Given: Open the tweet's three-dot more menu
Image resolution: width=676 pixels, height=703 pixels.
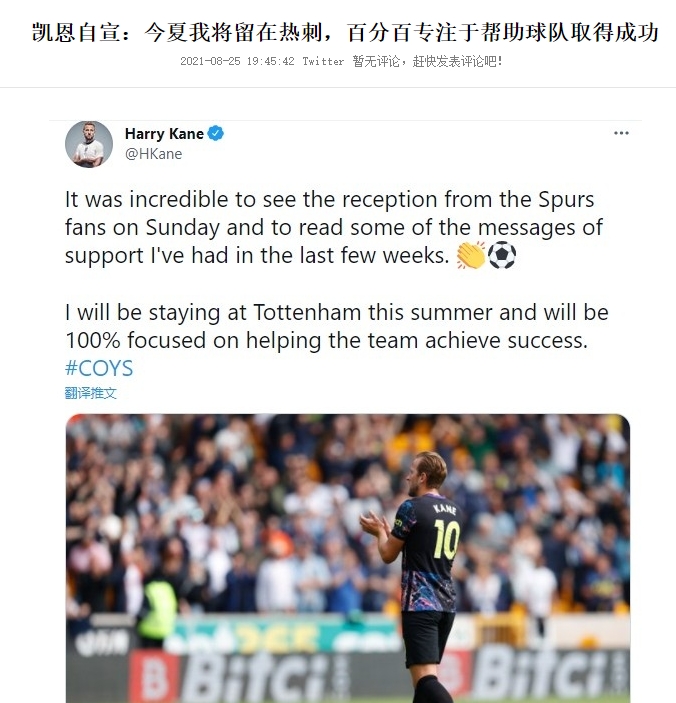Looking at the screenshot, I should pos(621,133).
